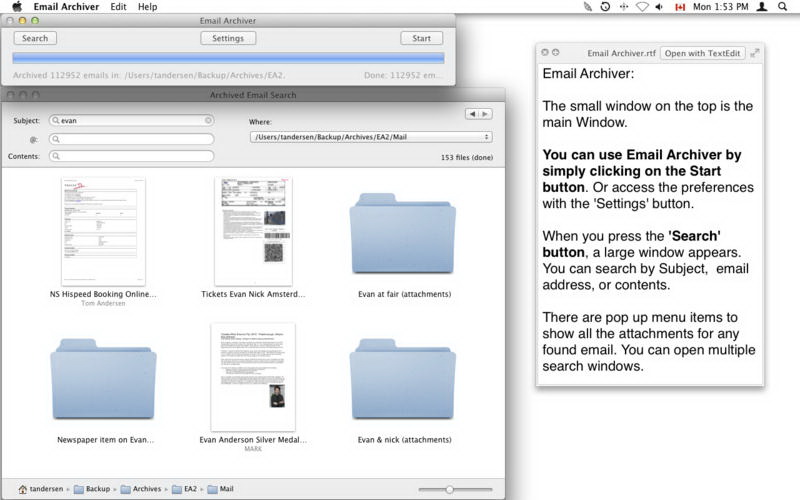This screenshot has height=500, width=800.
Task: Select the 'NS Hispeed Booking Online' email thumbnail
Action: pos(104,232)
